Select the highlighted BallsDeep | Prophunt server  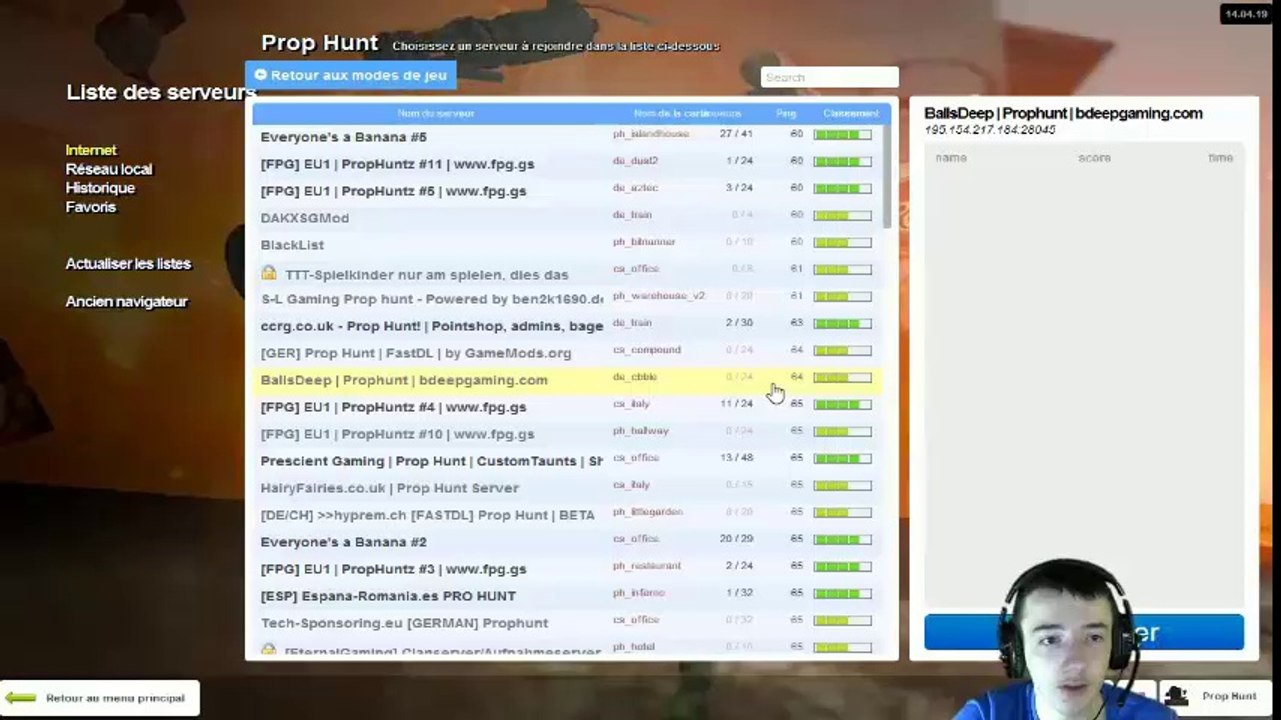point(567,380)
